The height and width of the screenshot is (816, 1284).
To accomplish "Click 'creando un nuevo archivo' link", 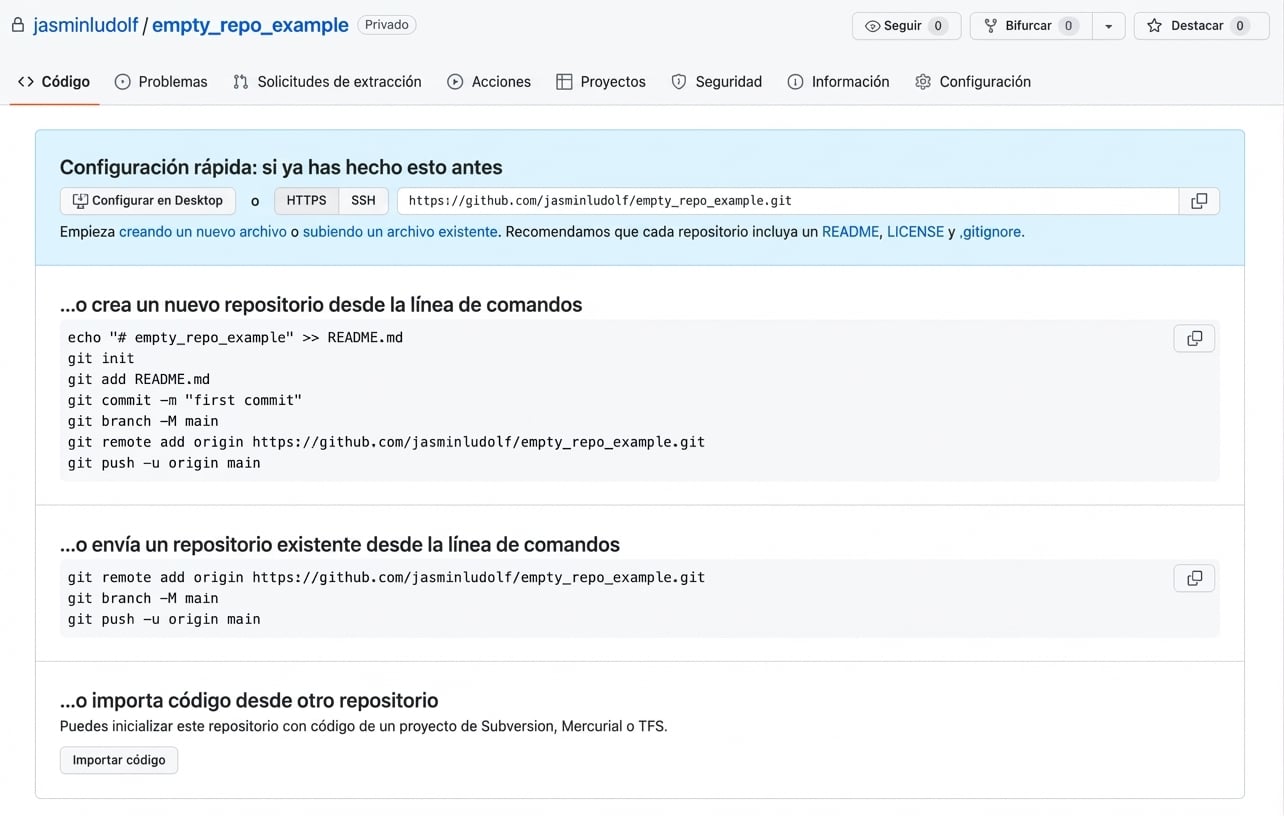I will click(x=203, y=231).
